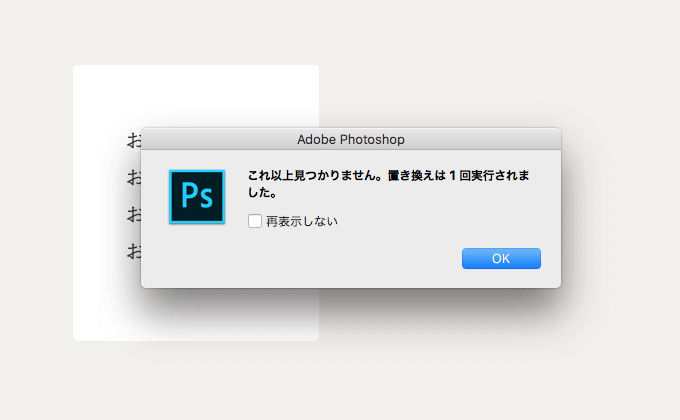Click the white canvas area below the dialog
This screenshot has height=420, width=680.
(196, 315)
